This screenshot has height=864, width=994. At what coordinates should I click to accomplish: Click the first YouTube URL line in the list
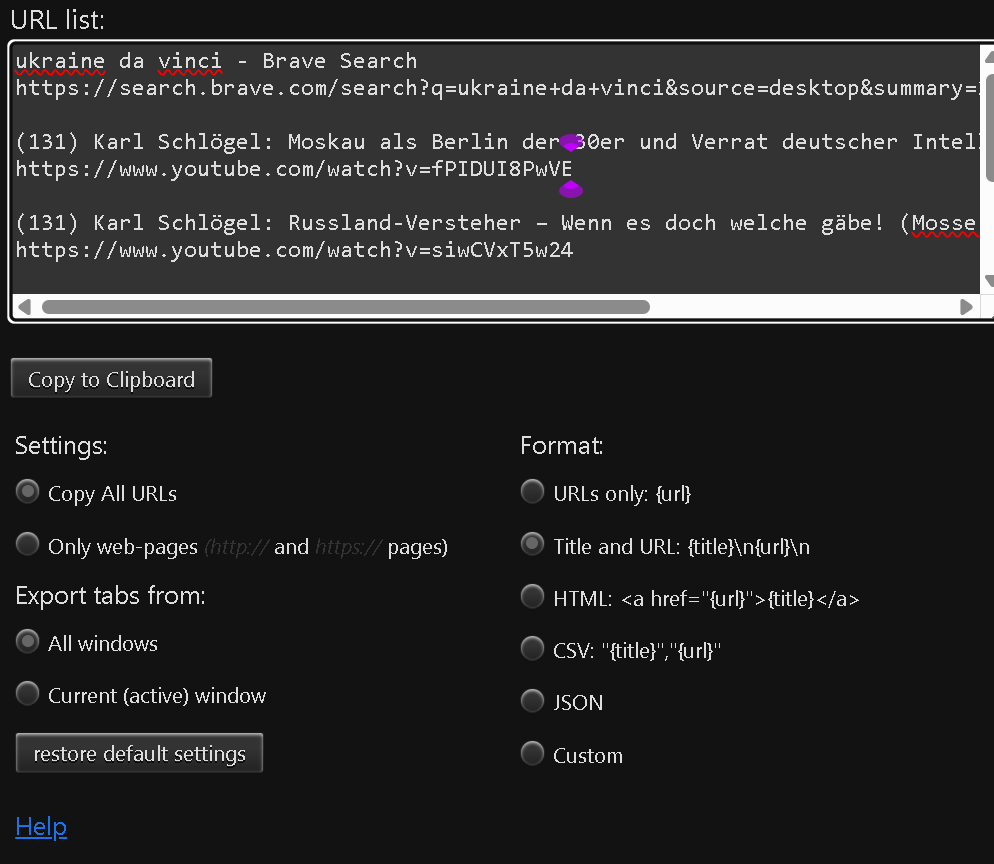tap(294, 169)
